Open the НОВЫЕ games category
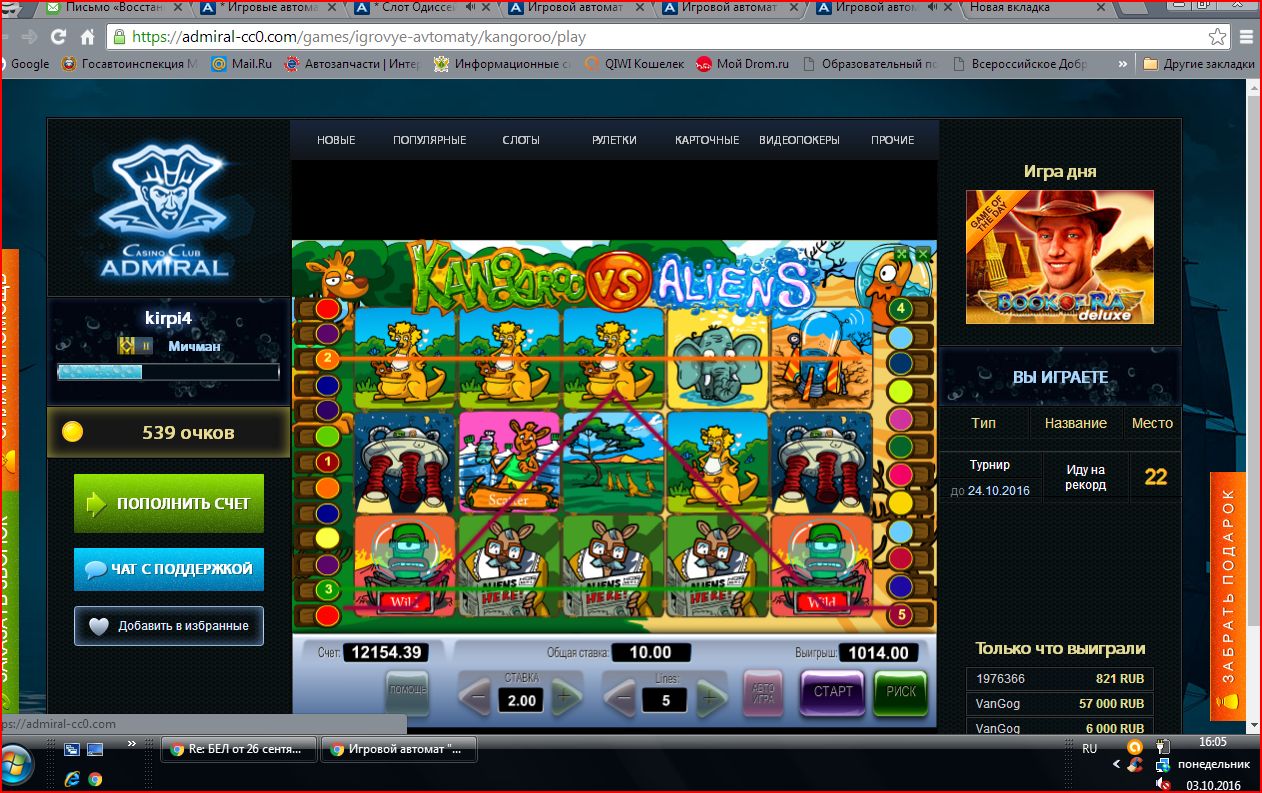The height and width of the screenshot is (793, 1262). (x=336, y=140)
